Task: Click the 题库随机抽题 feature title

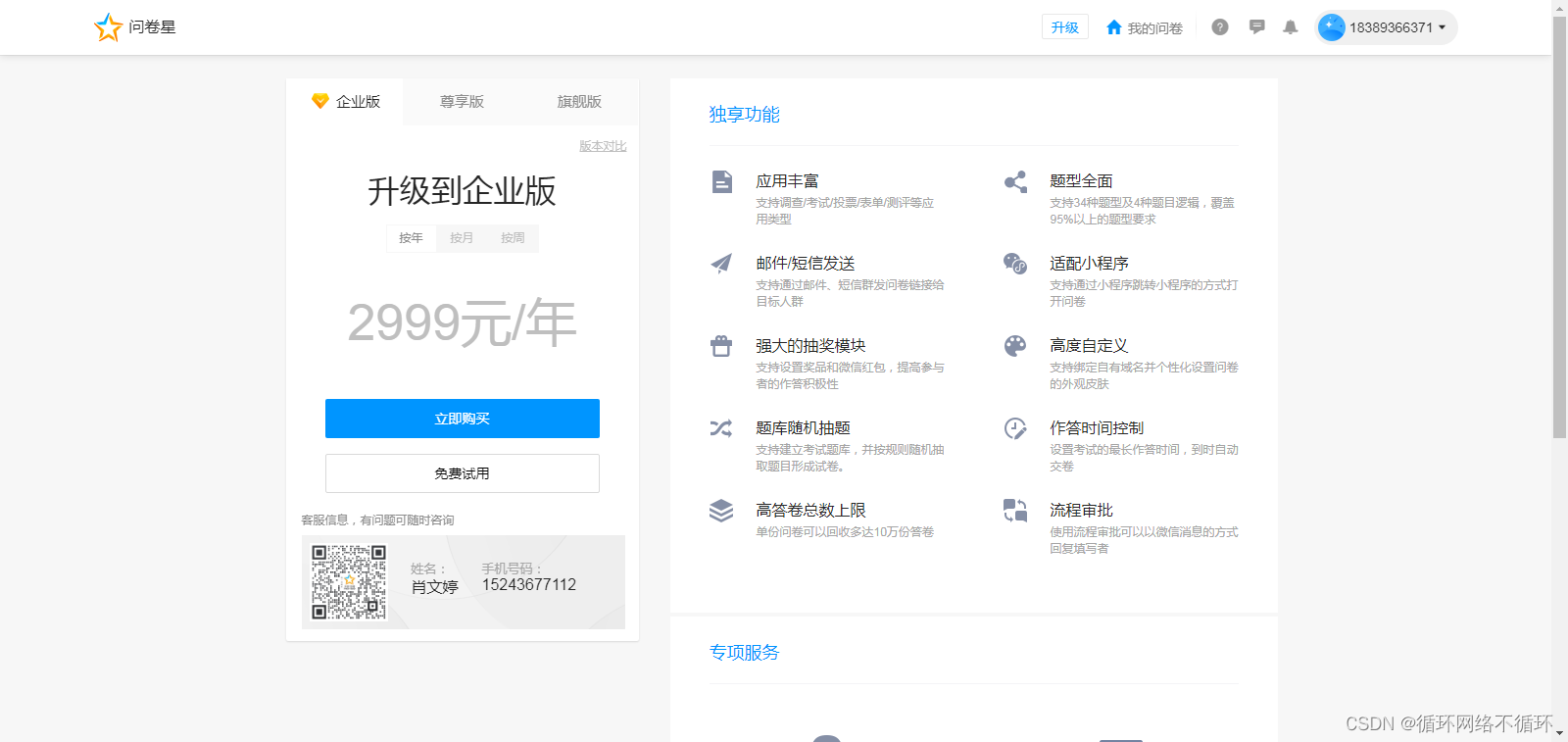Action: pyautogui.click(x=803, y=428)
